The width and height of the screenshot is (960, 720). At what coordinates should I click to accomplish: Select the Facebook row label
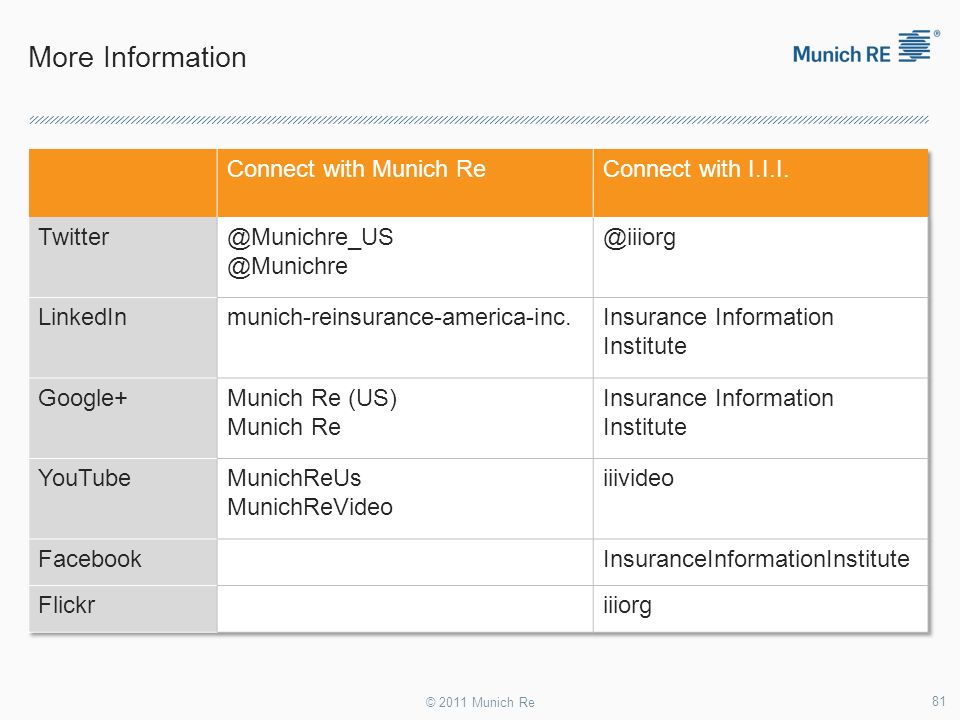pos(89,559)
